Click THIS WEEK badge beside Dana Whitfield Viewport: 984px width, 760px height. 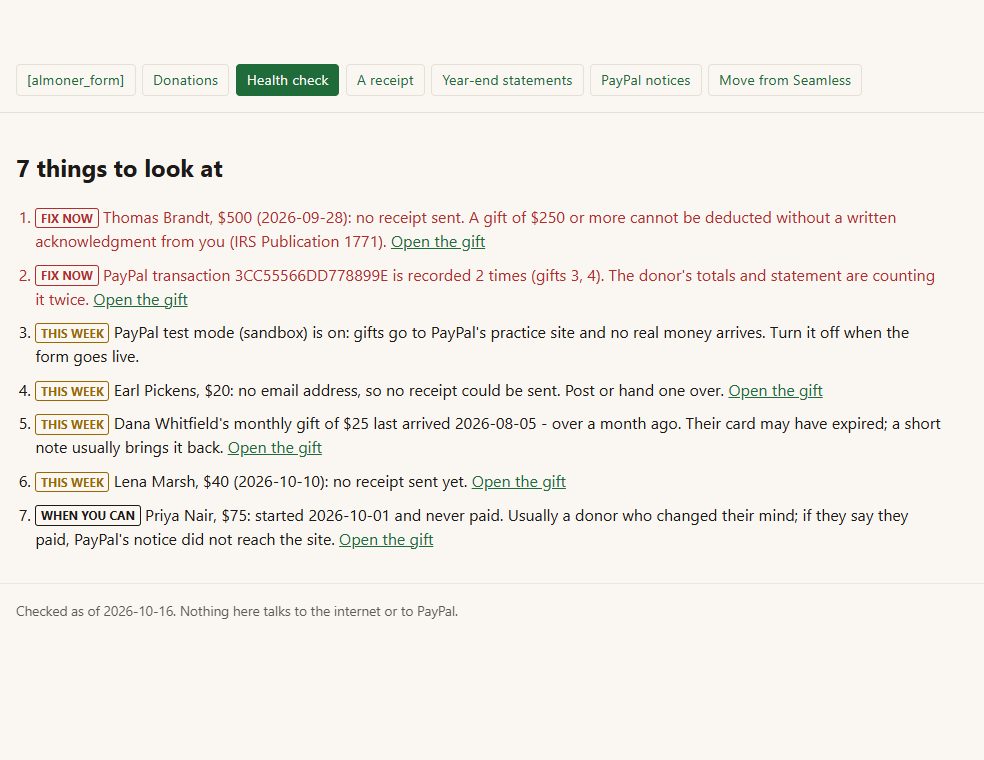pos(72,424)
